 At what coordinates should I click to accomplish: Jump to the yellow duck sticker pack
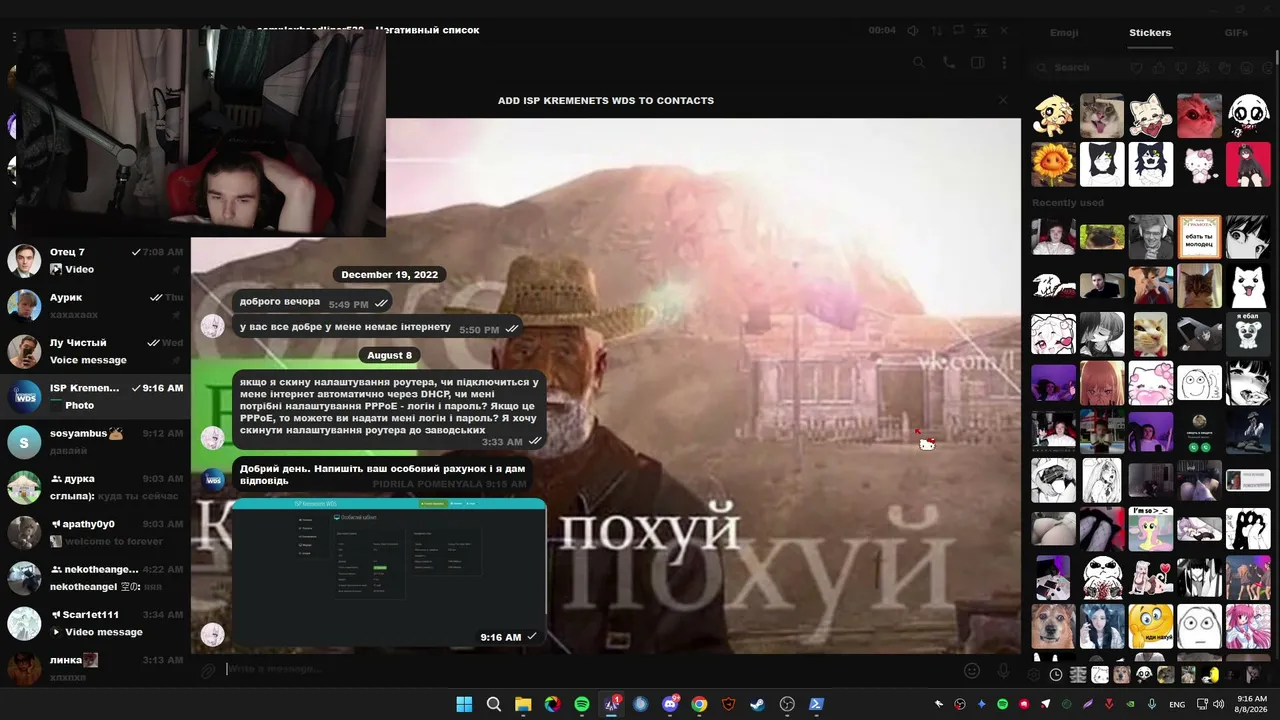(x=1210, y=675)
